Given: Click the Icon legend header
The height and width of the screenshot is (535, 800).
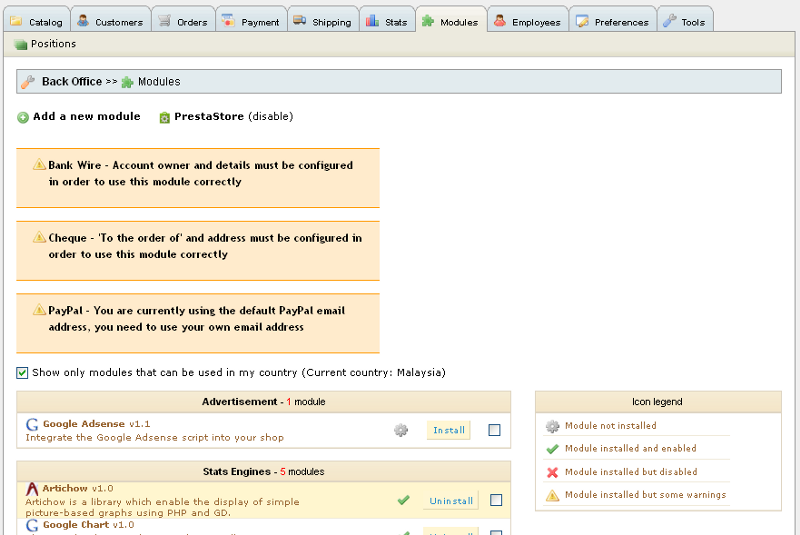Looking at the screenshot, I should (x=658, y=402).
